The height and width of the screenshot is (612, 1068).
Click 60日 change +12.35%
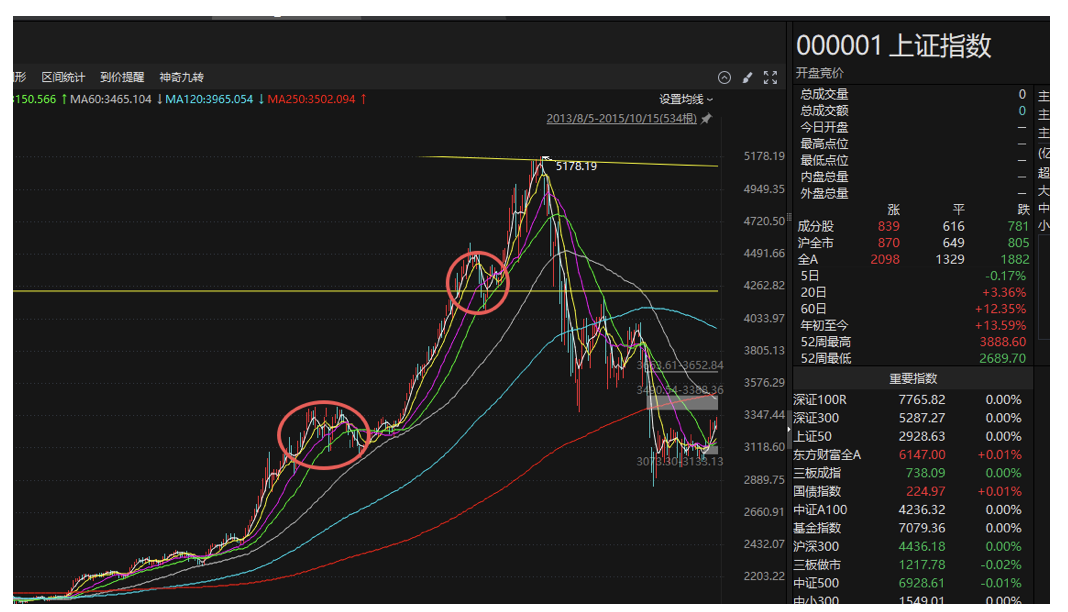click(x=1000, y=309)
